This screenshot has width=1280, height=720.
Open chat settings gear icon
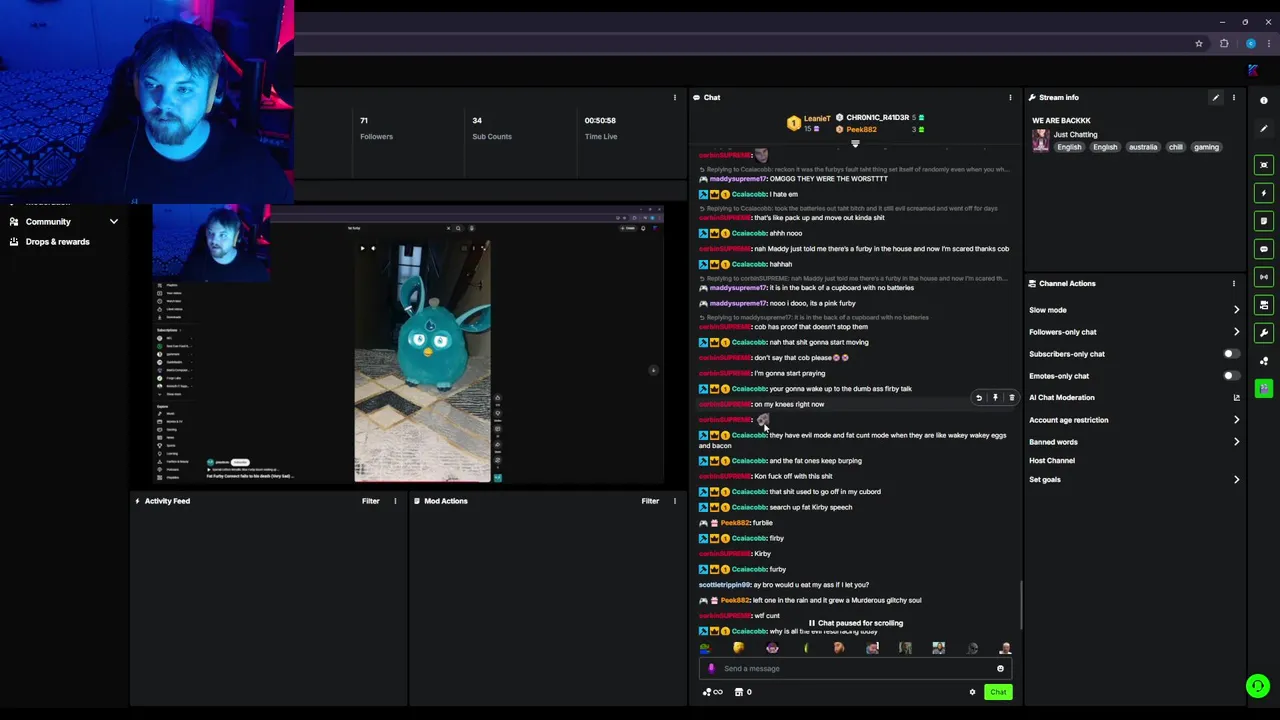[972, 692]
